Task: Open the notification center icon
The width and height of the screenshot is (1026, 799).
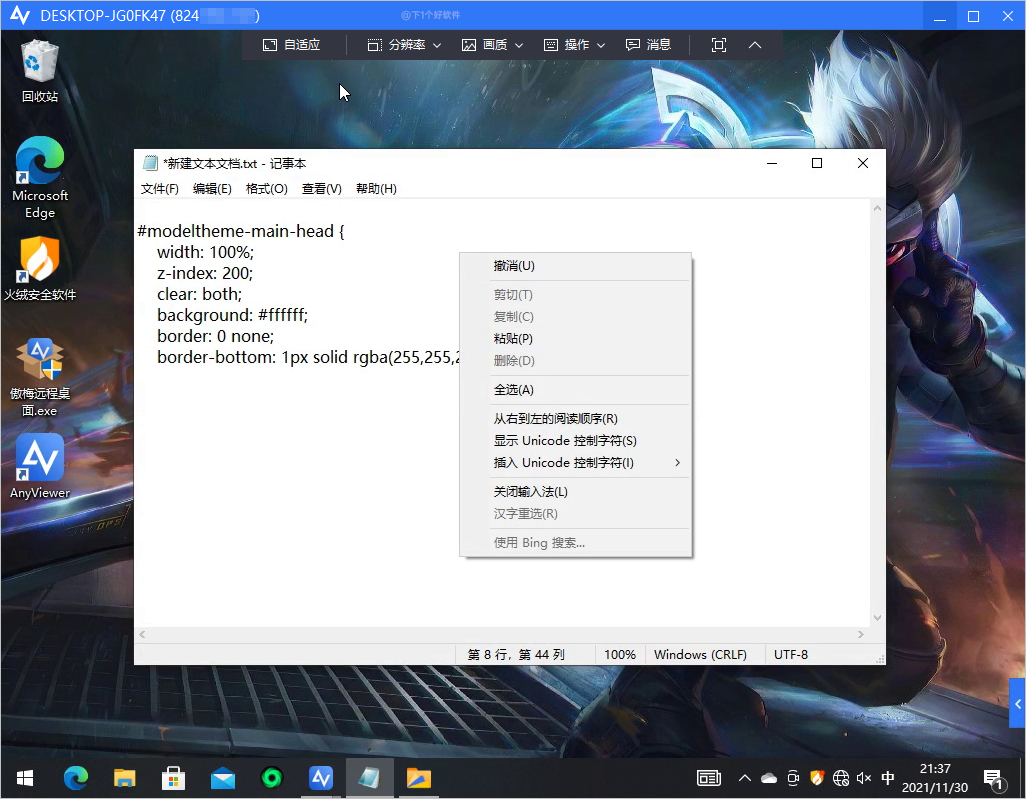Action: click(993, 778)
